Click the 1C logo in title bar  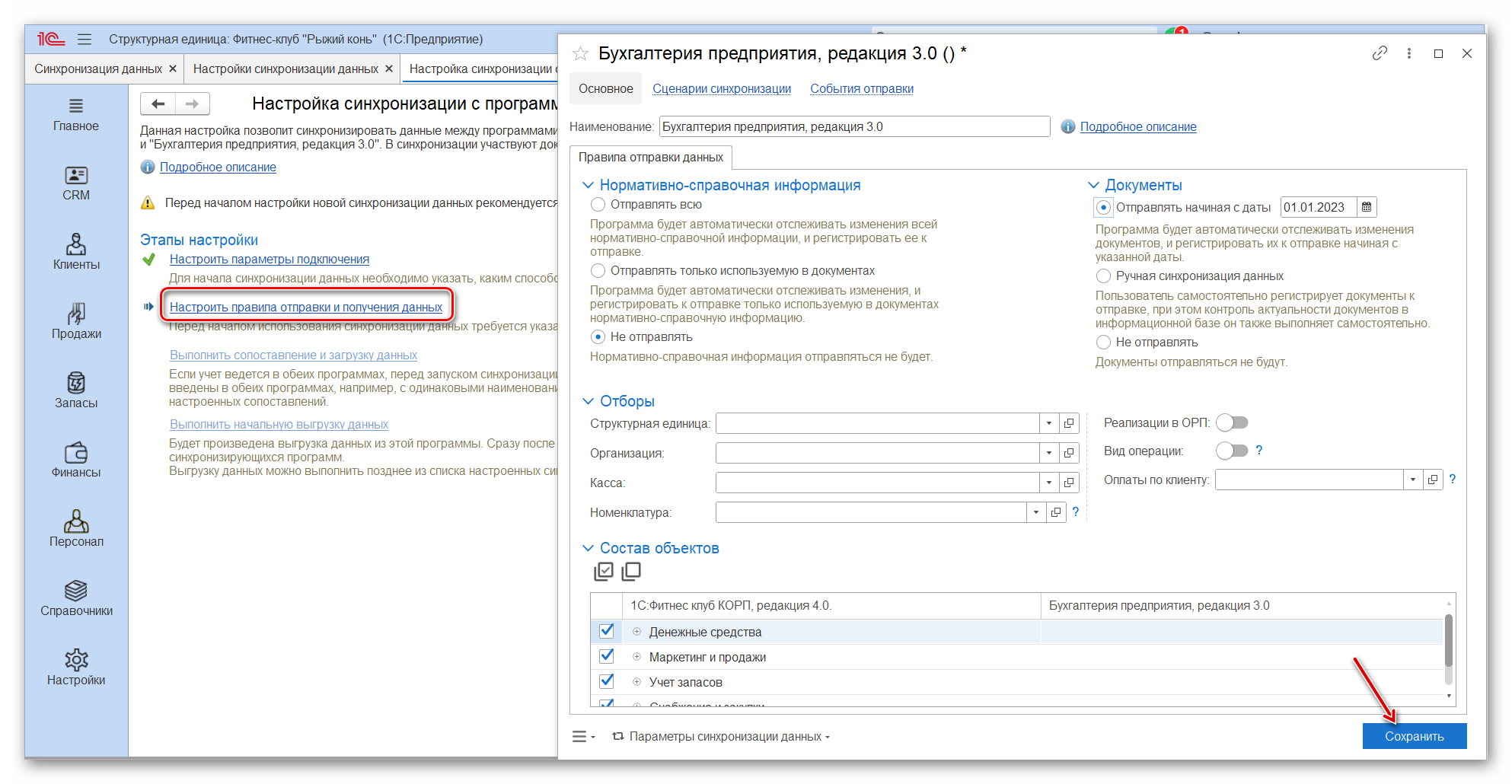(x=51, y=39)
